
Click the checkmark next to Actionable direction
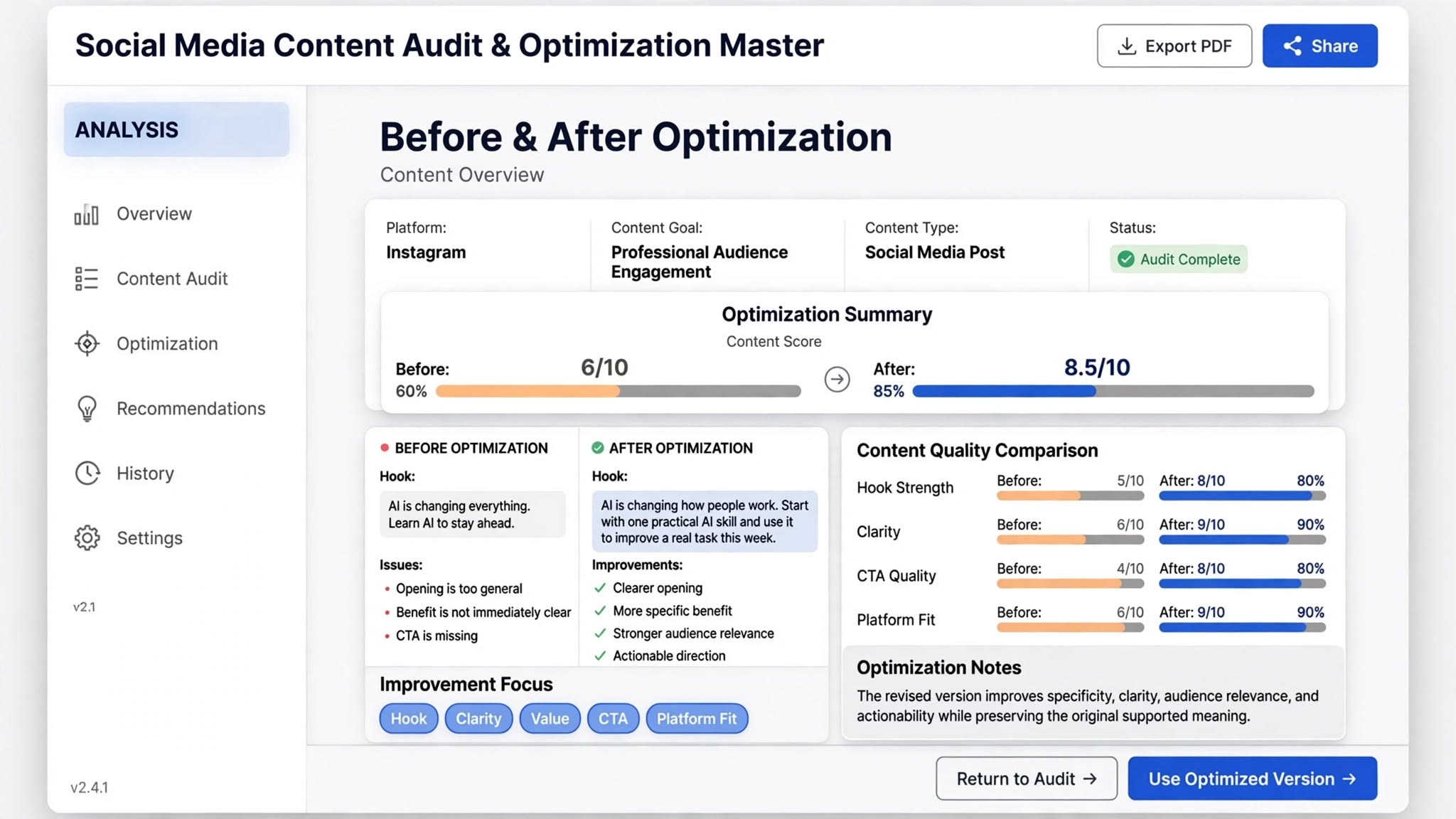click(x=600, y=656)
